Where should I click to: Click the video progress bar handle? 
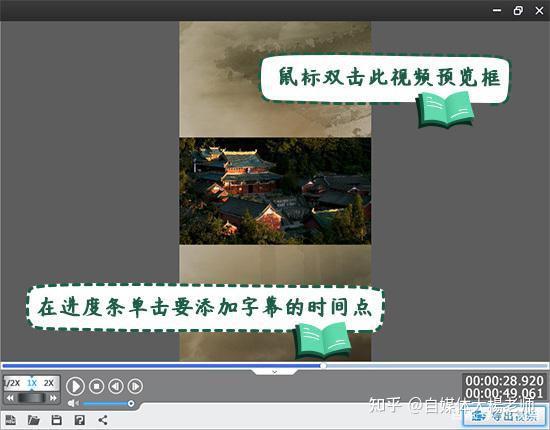click(x=323, y=366)
